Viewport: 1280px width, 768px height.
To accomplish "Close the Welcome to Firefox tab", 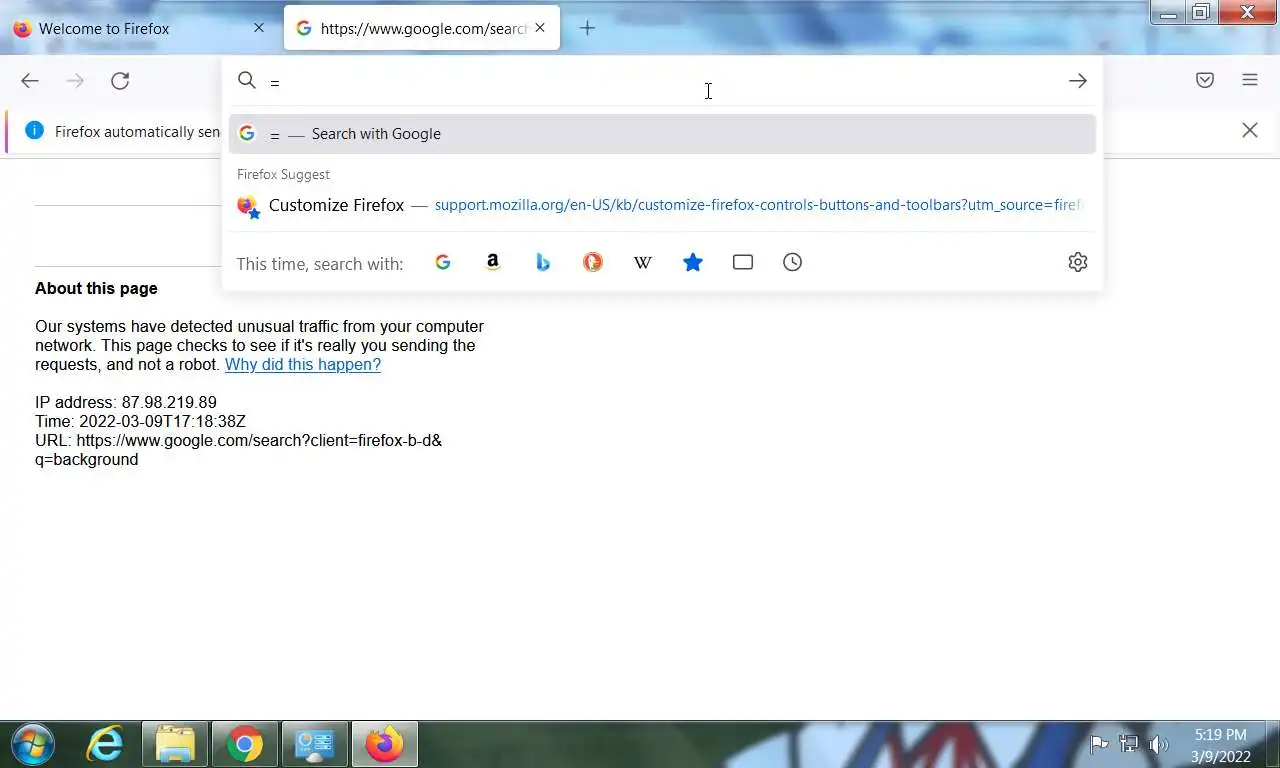I will [x=259, y=28].
